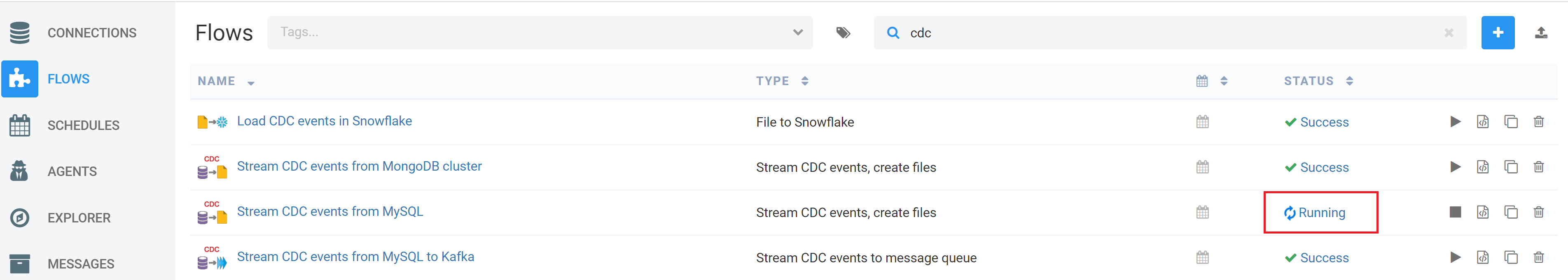Image resolution: width=1568 pixels, height=280 pixels.
Task: Duplicate Stream CDC events from MongoDB cluster
Action: [x=1511, y=167]
